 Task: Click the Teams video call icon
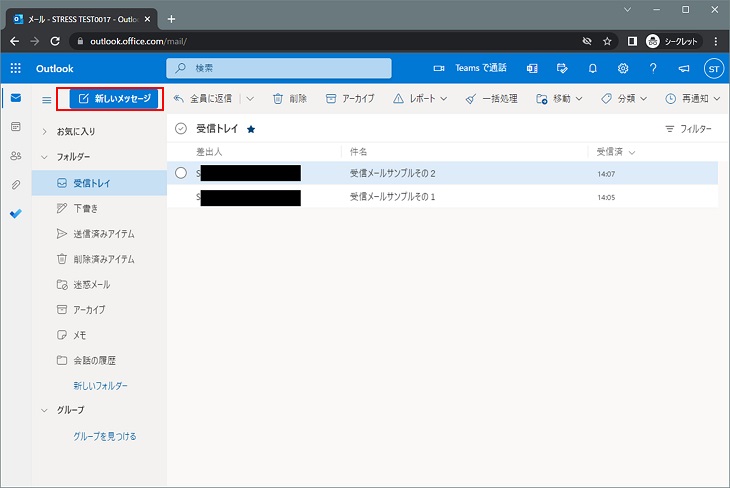(x=439, y=68)
